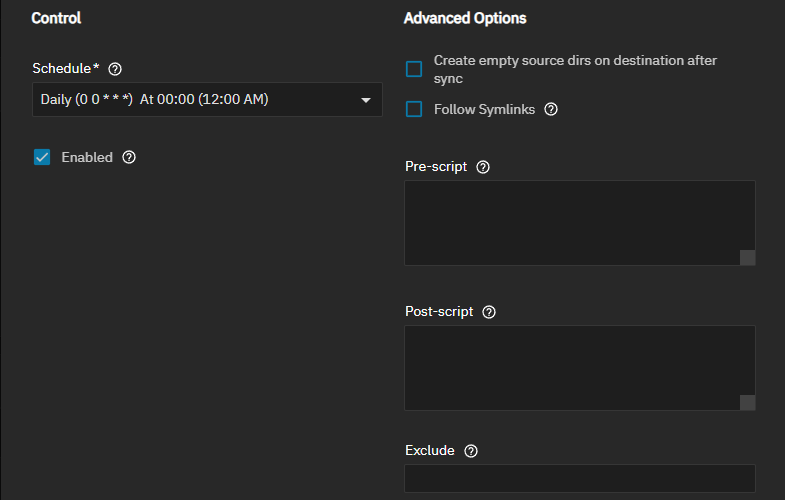
Task: Open the Pre-script help tooltip icon
Action: pos(483,167)
